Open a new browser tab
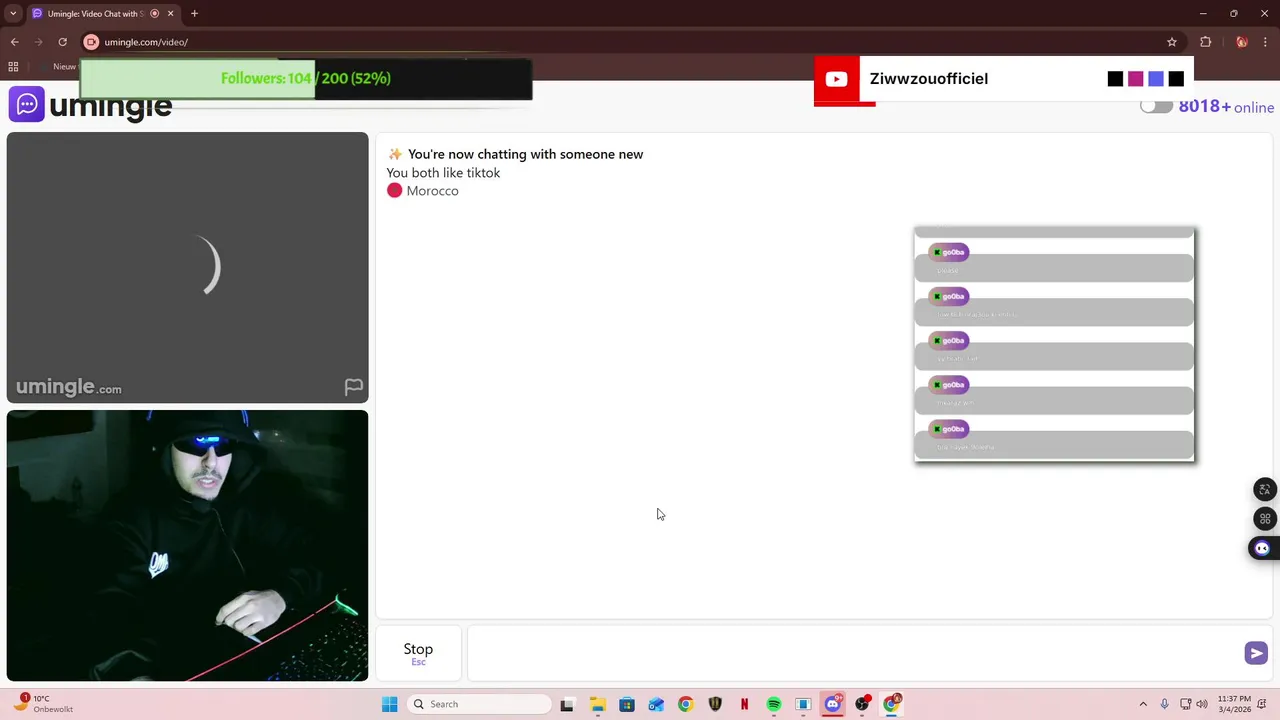This screenshot has height=720, width=1280. [194, 14]
